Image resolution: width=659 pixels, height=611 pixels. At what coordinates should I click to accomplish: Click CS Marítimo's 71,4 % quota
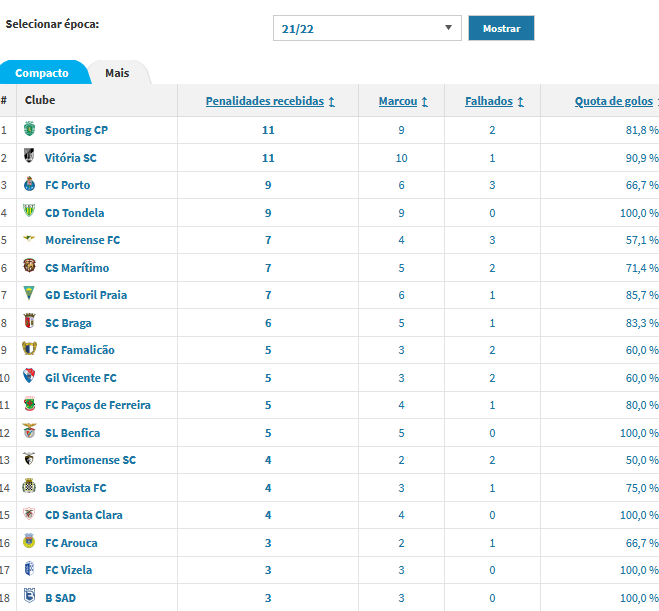[642, 268]
